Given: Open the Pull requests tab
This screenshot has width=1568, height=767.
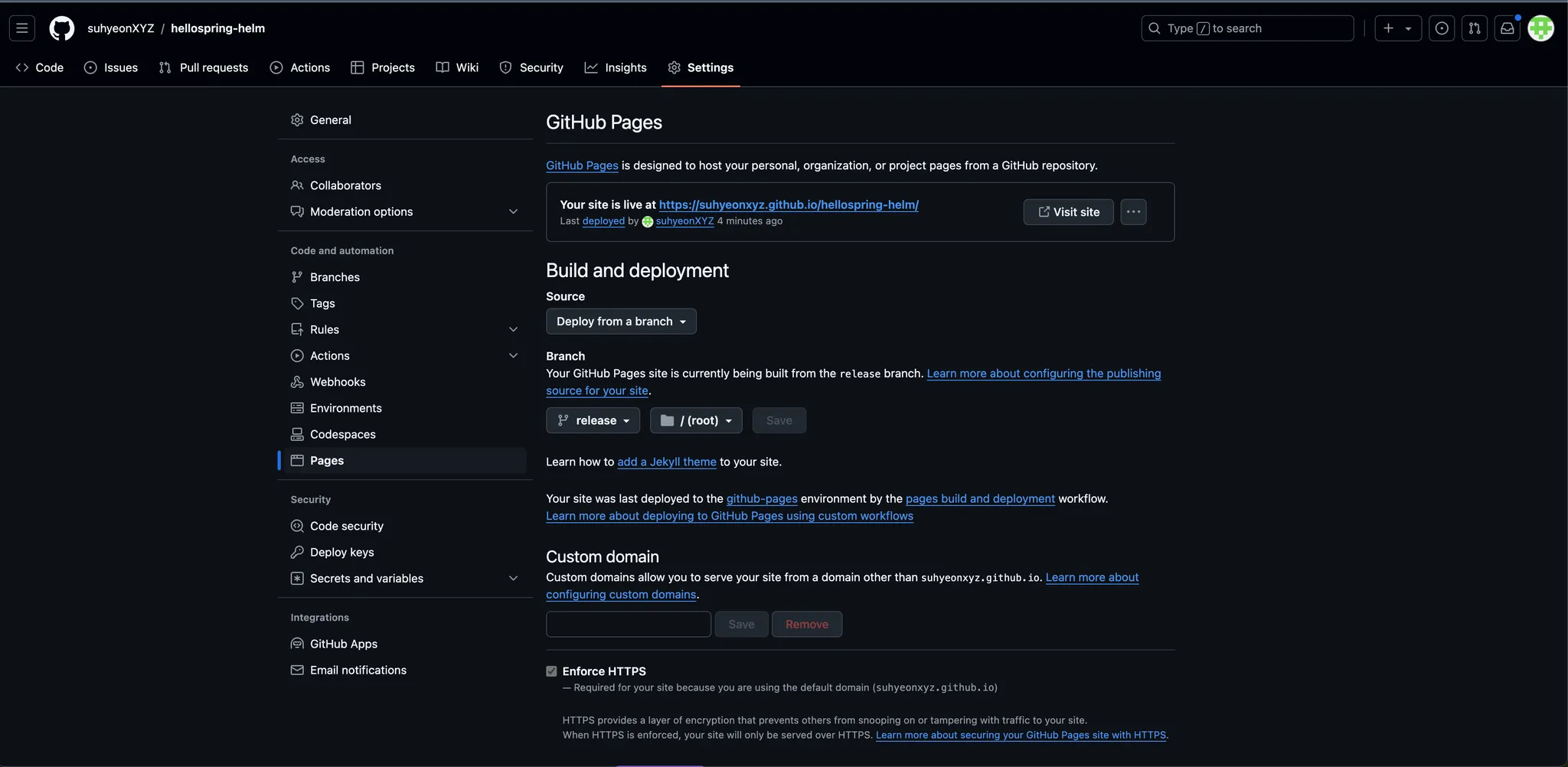Looking at the screenshot, I should coord(204,67).
